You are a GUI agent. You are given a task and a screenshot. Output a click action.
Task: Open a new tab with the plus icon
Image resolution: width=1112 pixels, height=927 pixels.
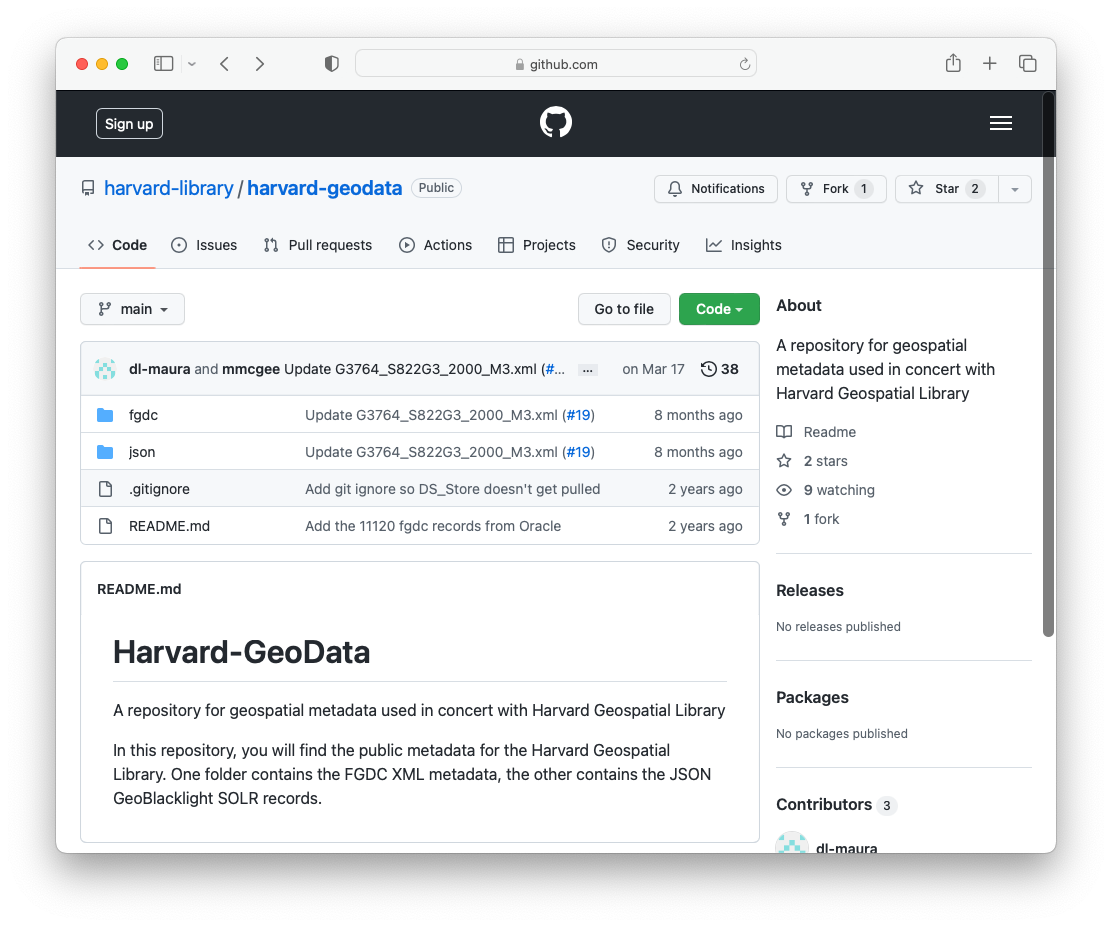pyautogui.click(x=989, y=64)
